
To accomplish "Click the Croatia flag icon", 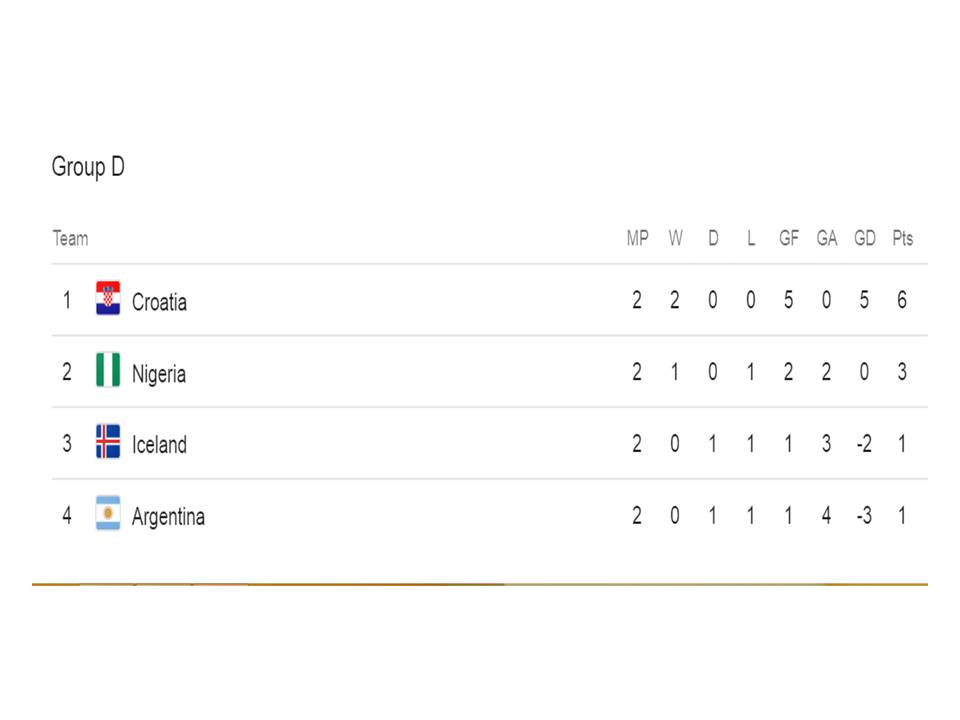I will (108, 298).
